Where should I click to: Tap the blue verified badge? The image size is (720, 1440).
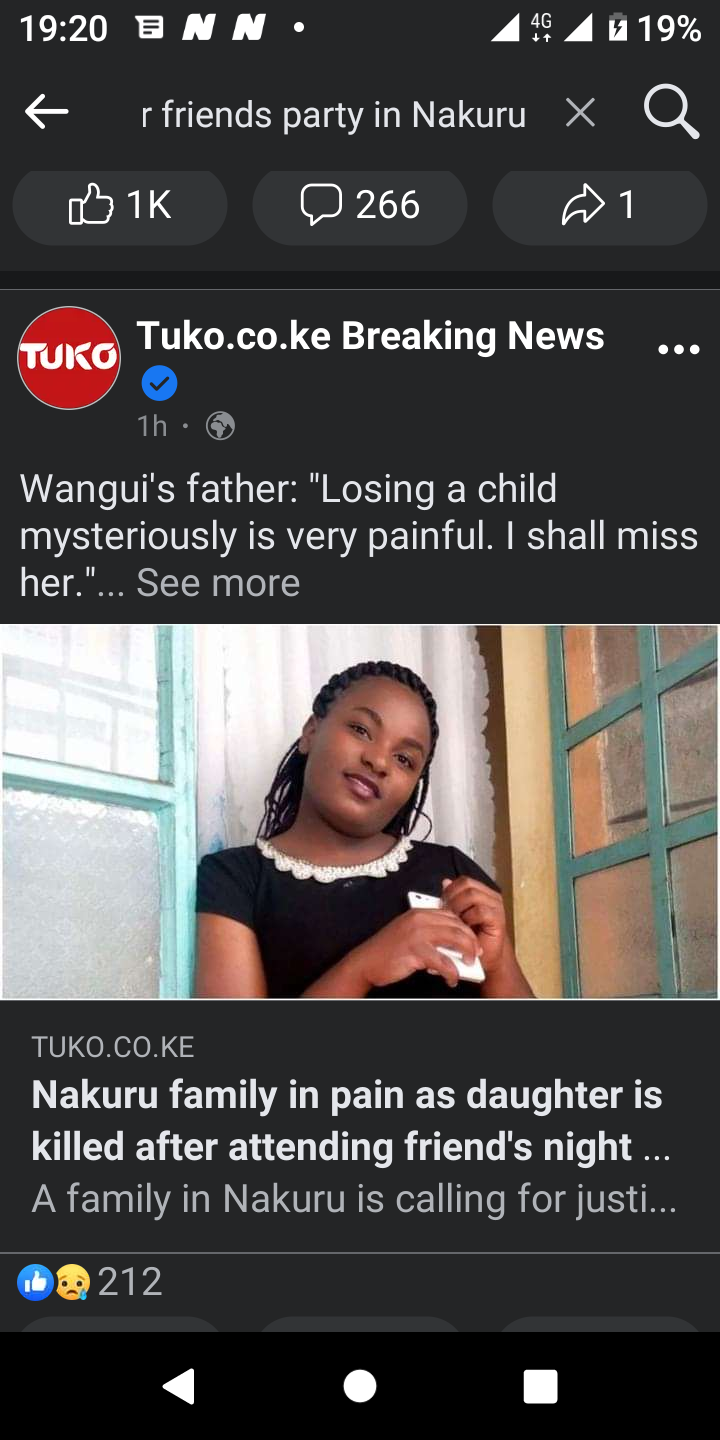tap(159, 383)
